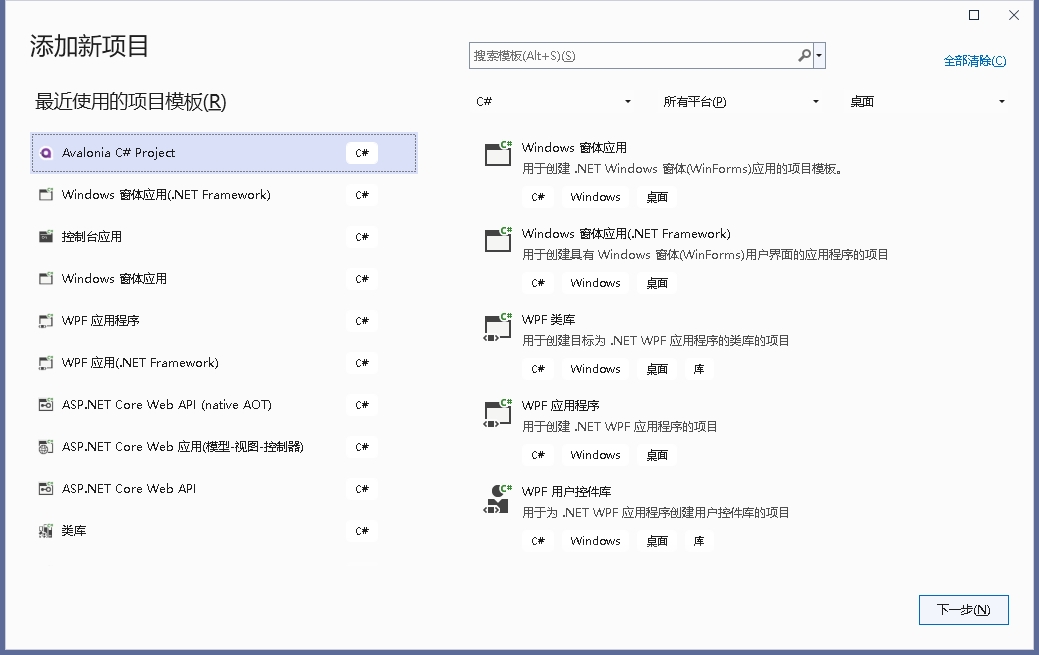The height and width of the screenshot is (655, 1039).
Task: Select the '控制台应用' recent template
Action: [x=224, y=237]
